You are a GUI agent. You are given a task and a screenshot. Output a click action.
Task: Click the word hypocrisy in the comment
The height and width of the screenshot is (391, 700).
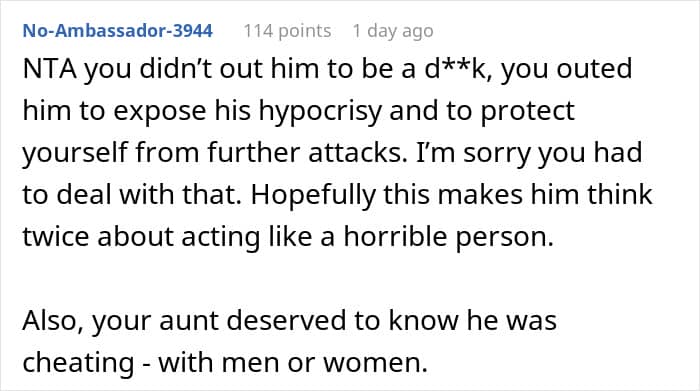(x=320, y=112)
